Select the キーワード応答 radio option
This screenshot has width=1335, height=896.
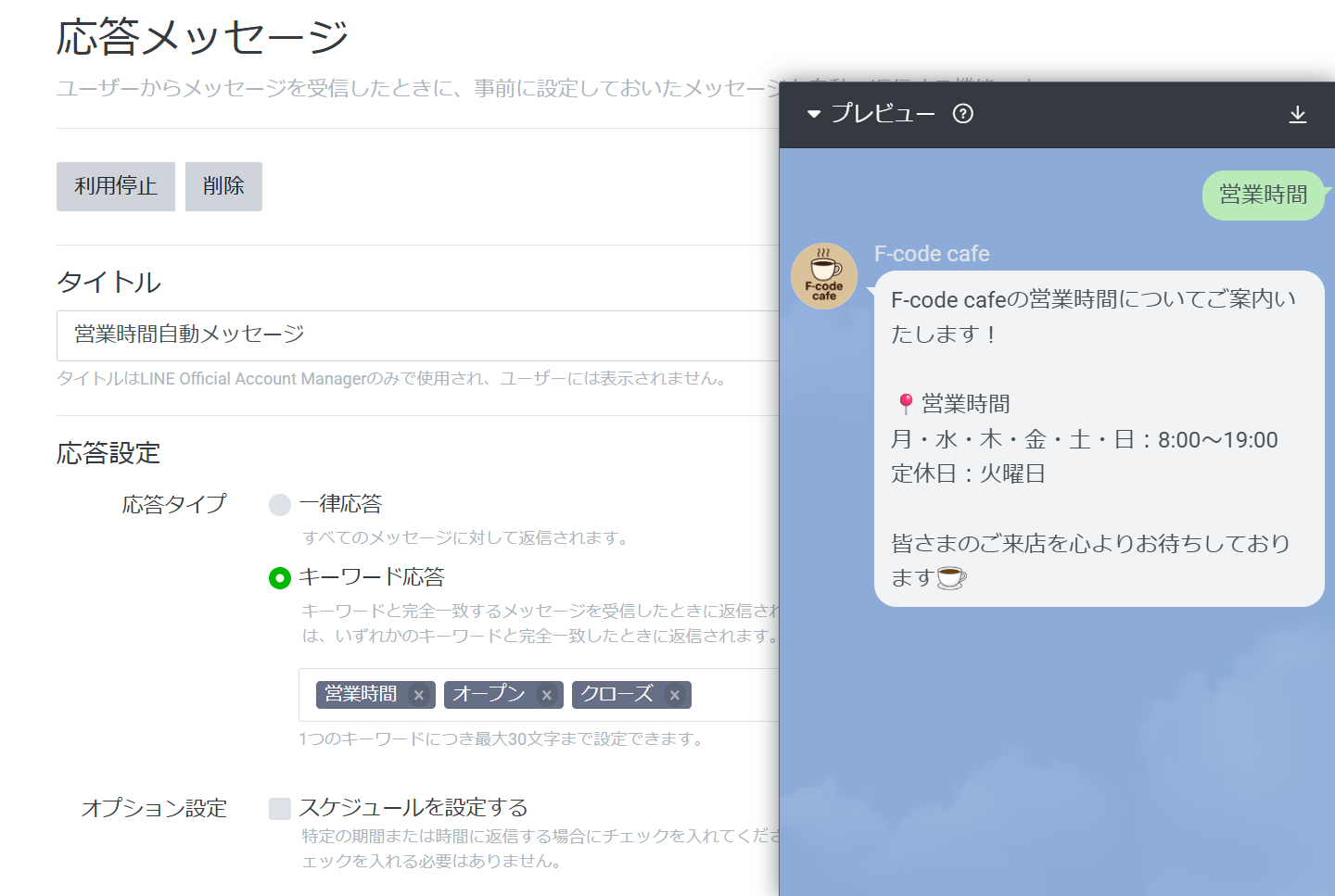[x=280, y=578]
